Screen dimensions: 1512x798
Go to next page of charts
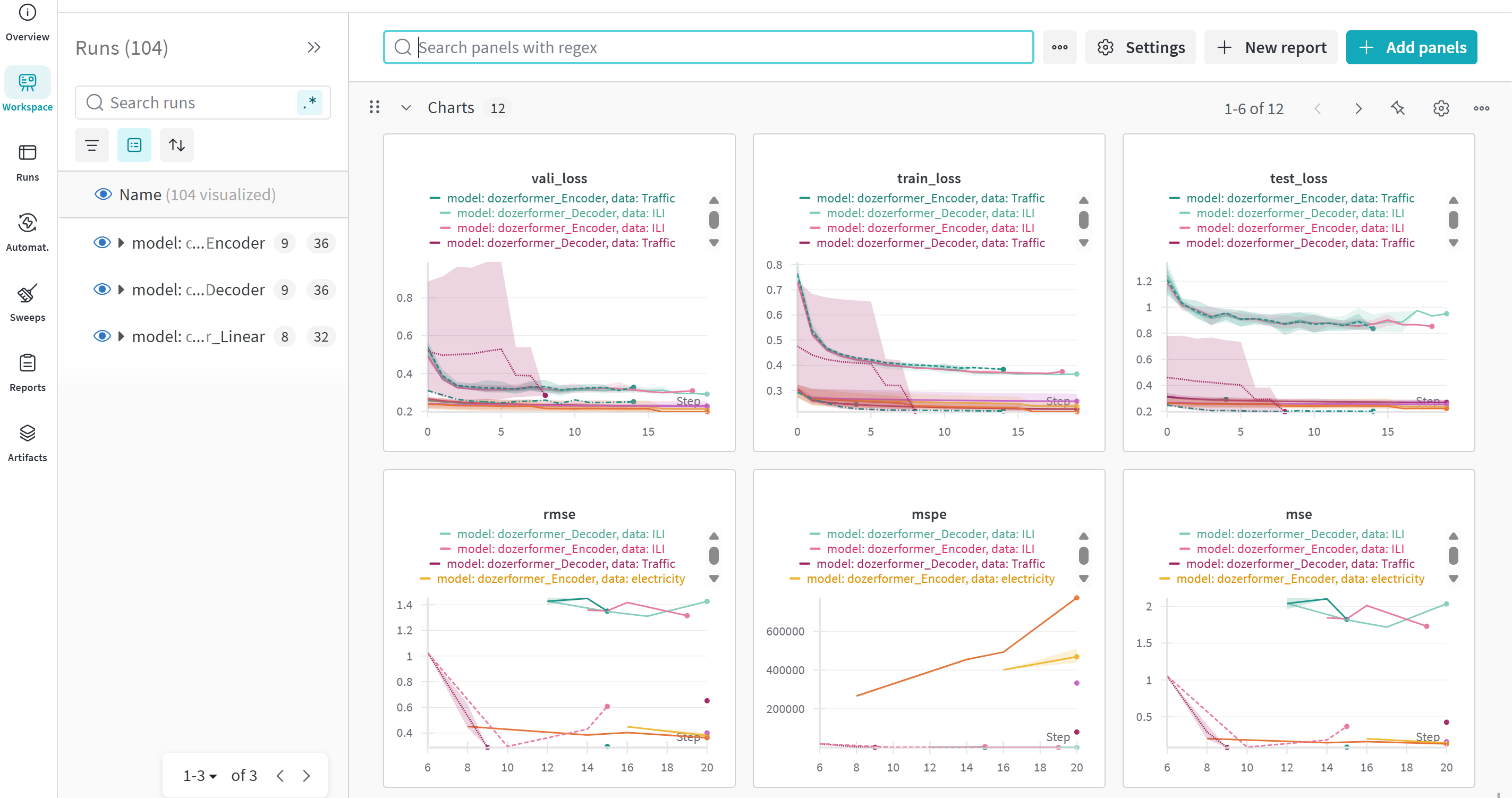[x=1358, y=108]
